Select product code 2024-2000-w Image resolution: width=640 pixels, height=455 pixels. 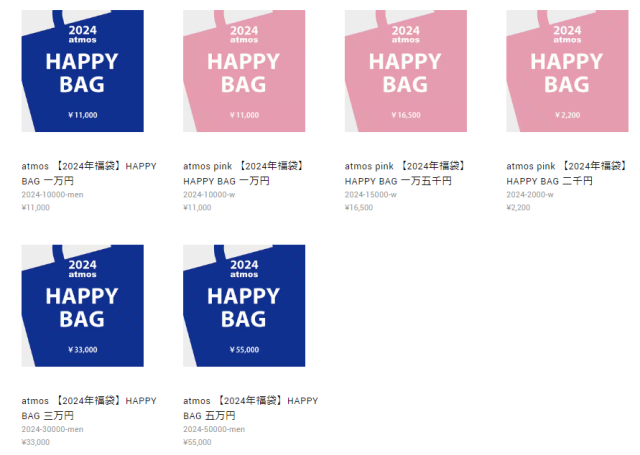(x=530, y=195)
